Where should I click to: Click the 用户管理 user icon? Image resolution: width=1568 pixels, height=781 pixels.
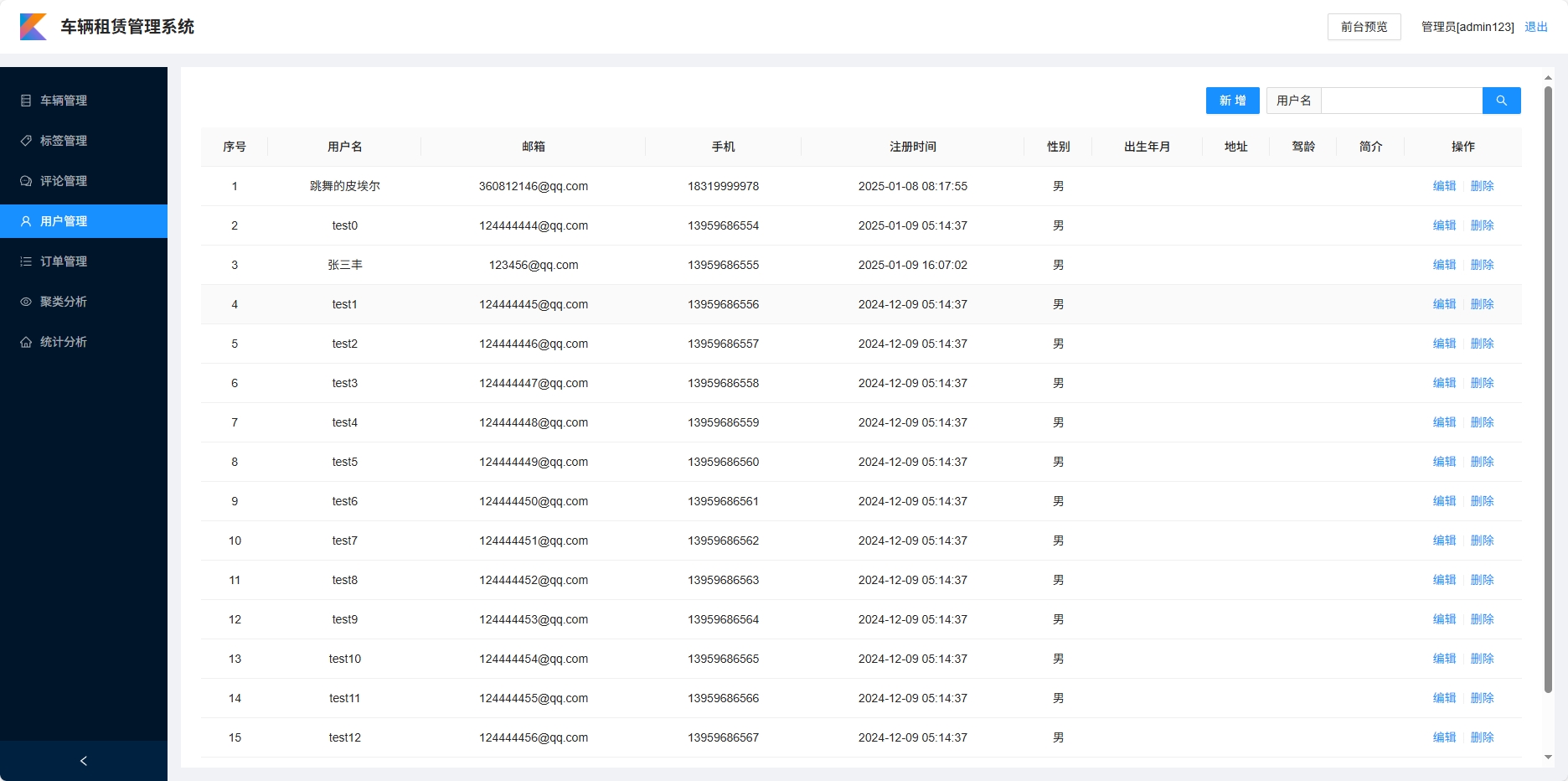[26, 221]
